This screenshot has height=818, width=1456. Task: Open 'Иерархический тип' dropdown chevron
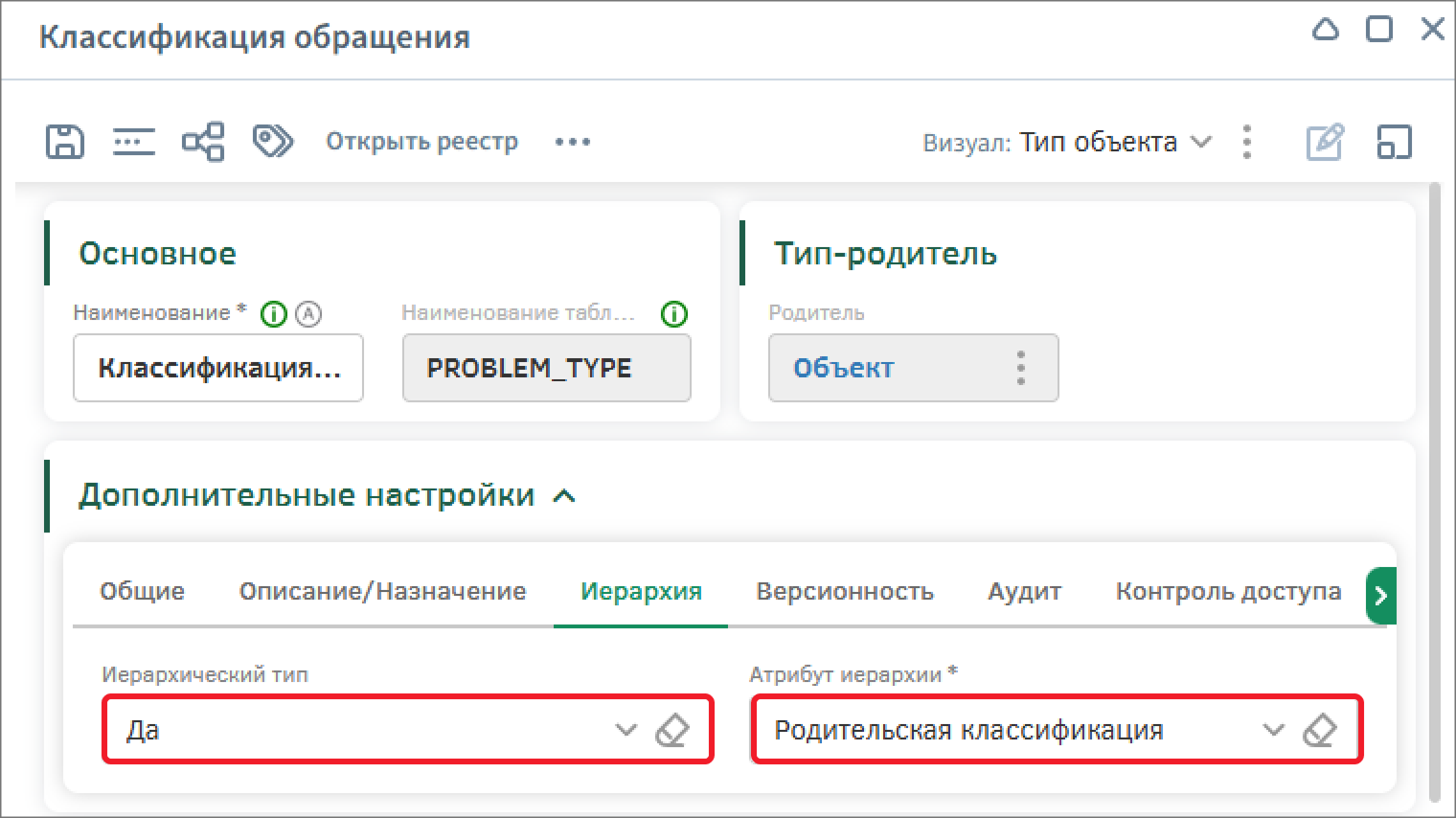tap(626, 730)
